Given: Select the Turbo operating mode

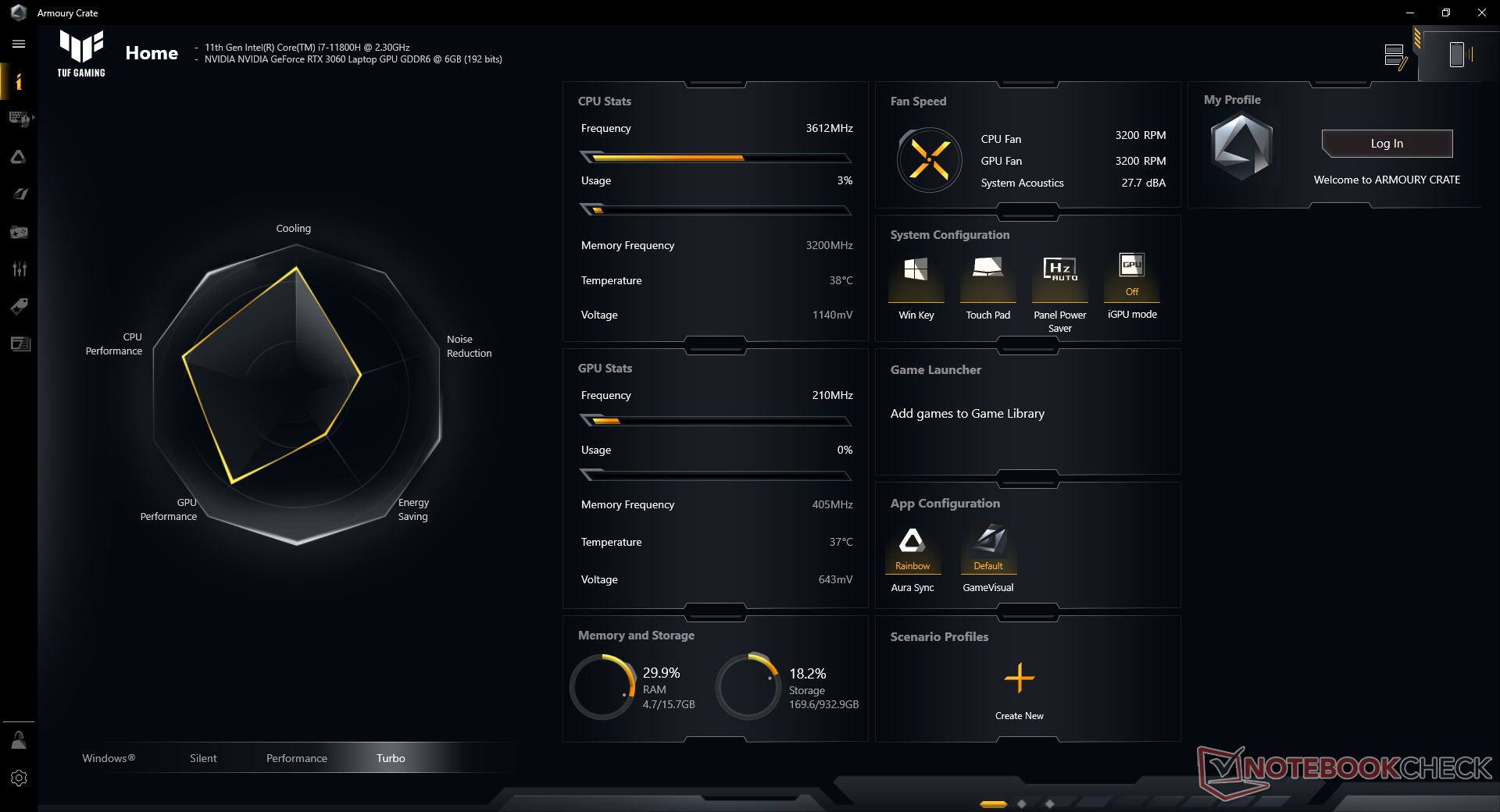Looking at the screenshot, I should 391,758.
